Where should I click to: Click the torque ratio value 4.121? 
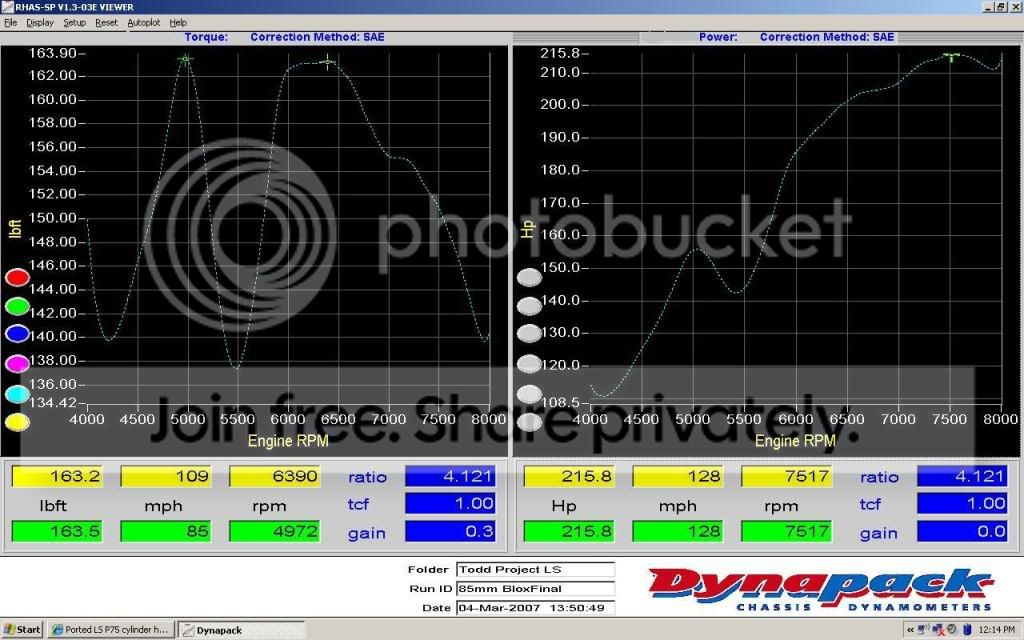(449, 477)
